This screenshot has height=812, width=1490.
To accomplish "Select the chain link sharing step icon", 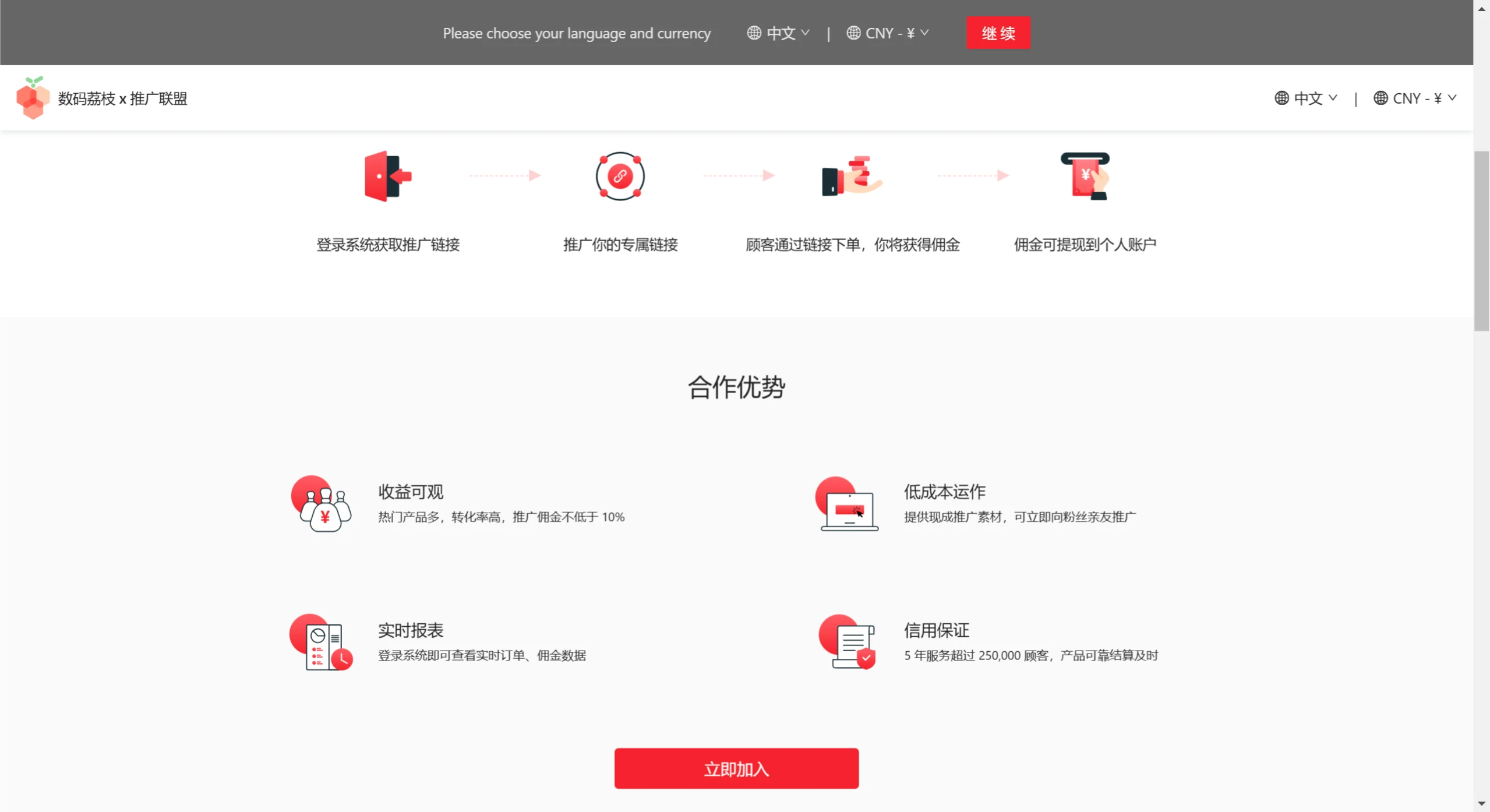I will click(619, 175).
